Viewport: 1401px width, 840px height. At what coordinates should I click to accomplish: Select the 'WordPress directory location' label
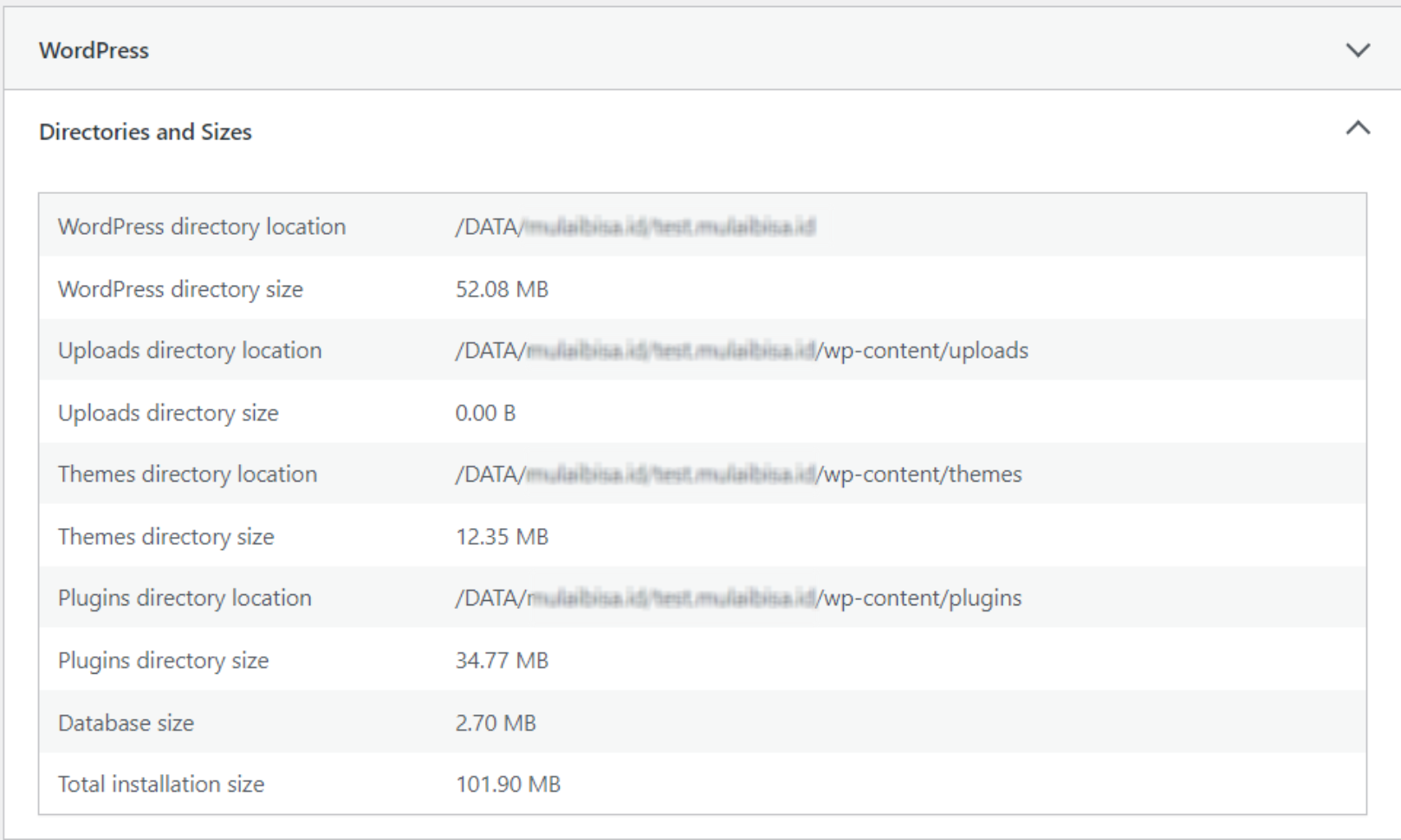coord(202,227)
